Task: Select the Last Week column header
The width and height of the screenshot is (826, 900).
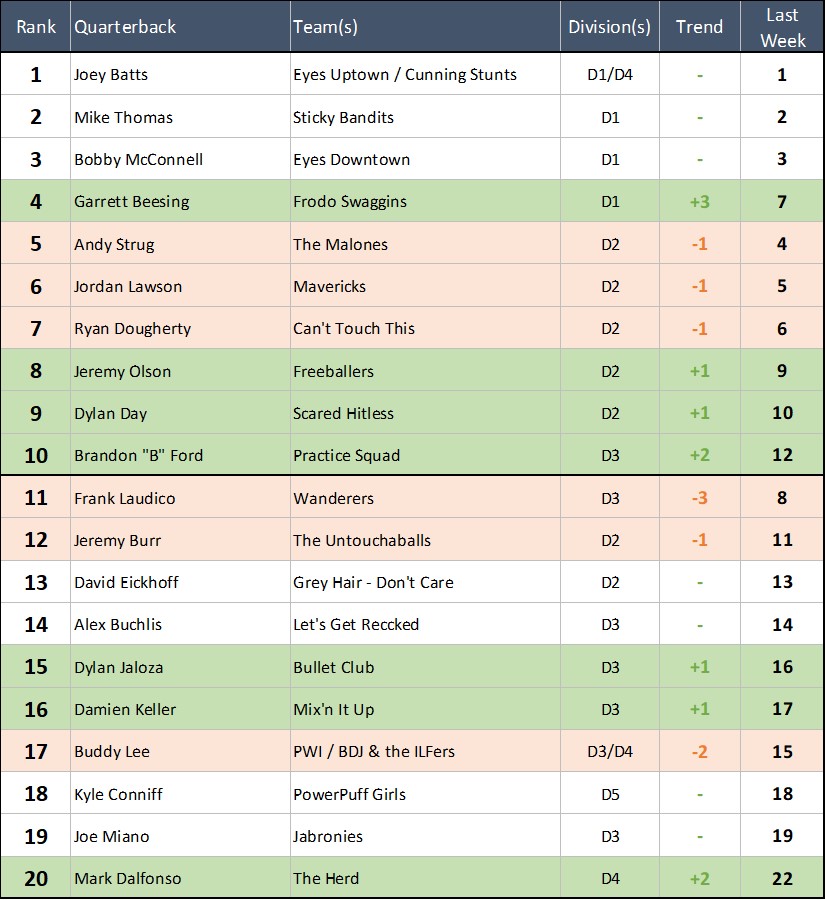Action: [782, 27]
